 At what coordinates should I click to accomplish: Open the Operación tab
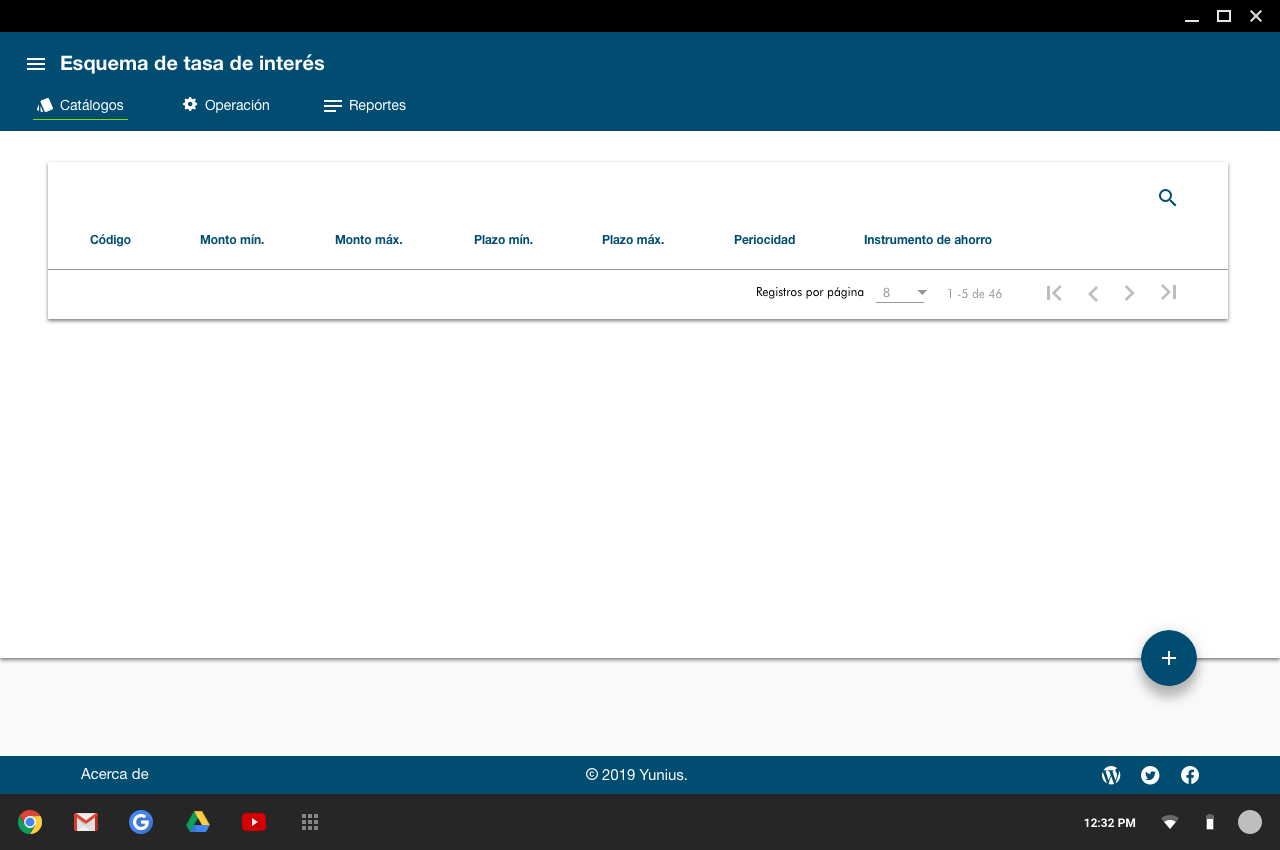(x=226, y=105)
